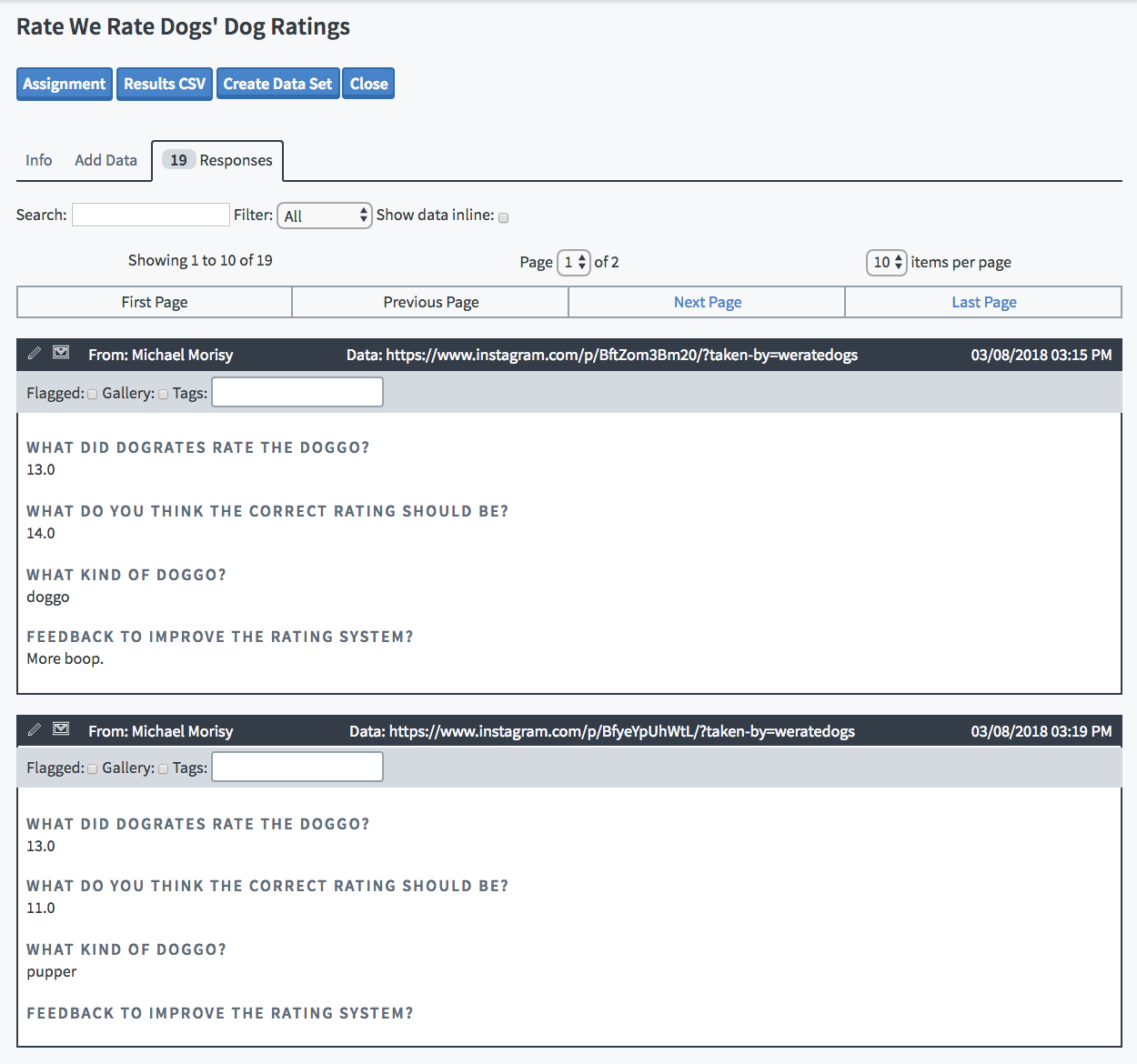The image size is (1137, 1064).
Task: Switch to the Add Data tab
Action: click(106, 160)
